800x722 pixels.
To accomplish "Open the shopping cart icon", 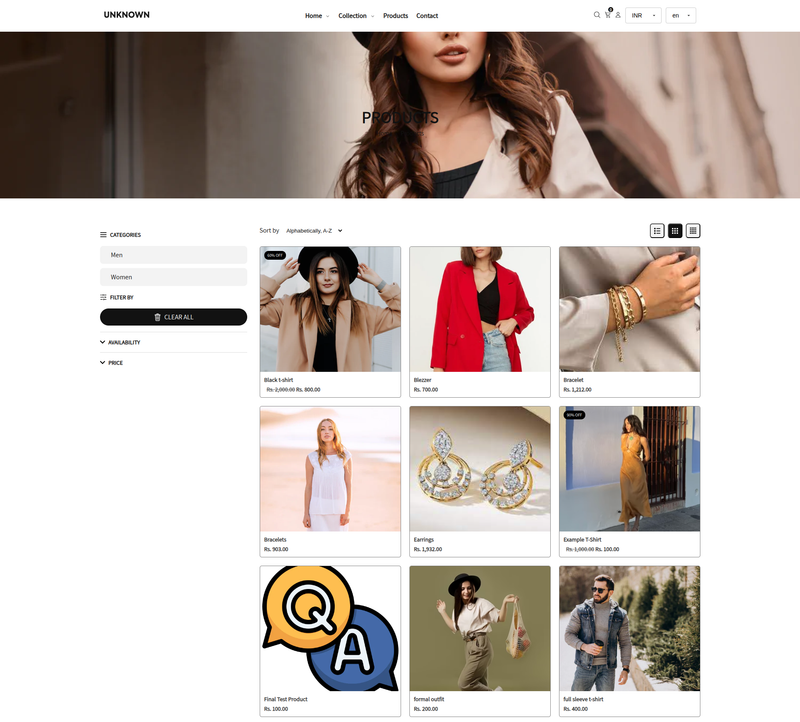I will click(607, 15).
